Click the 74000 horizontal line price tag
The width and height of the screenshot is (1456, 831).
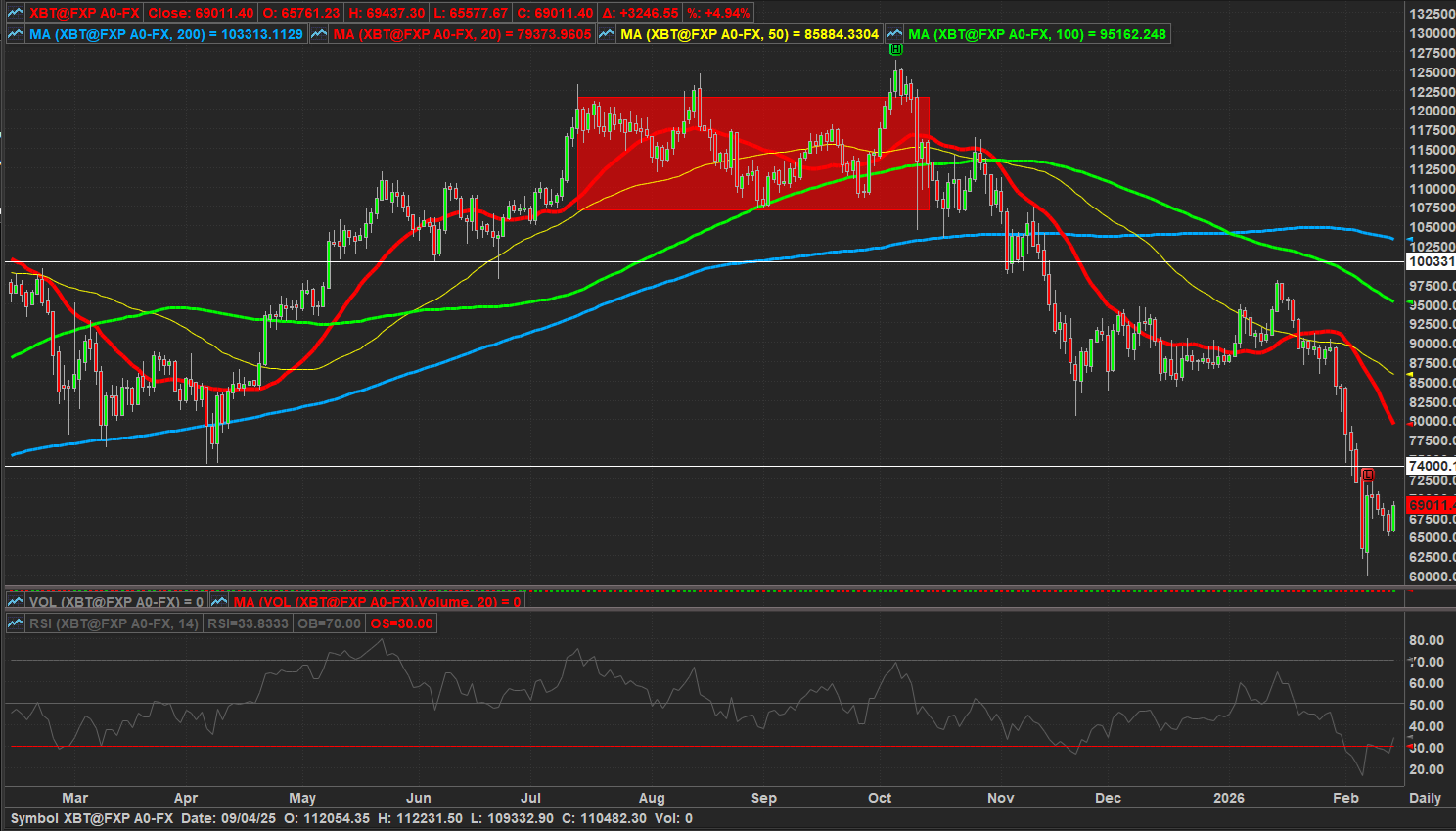point(1431,466)
